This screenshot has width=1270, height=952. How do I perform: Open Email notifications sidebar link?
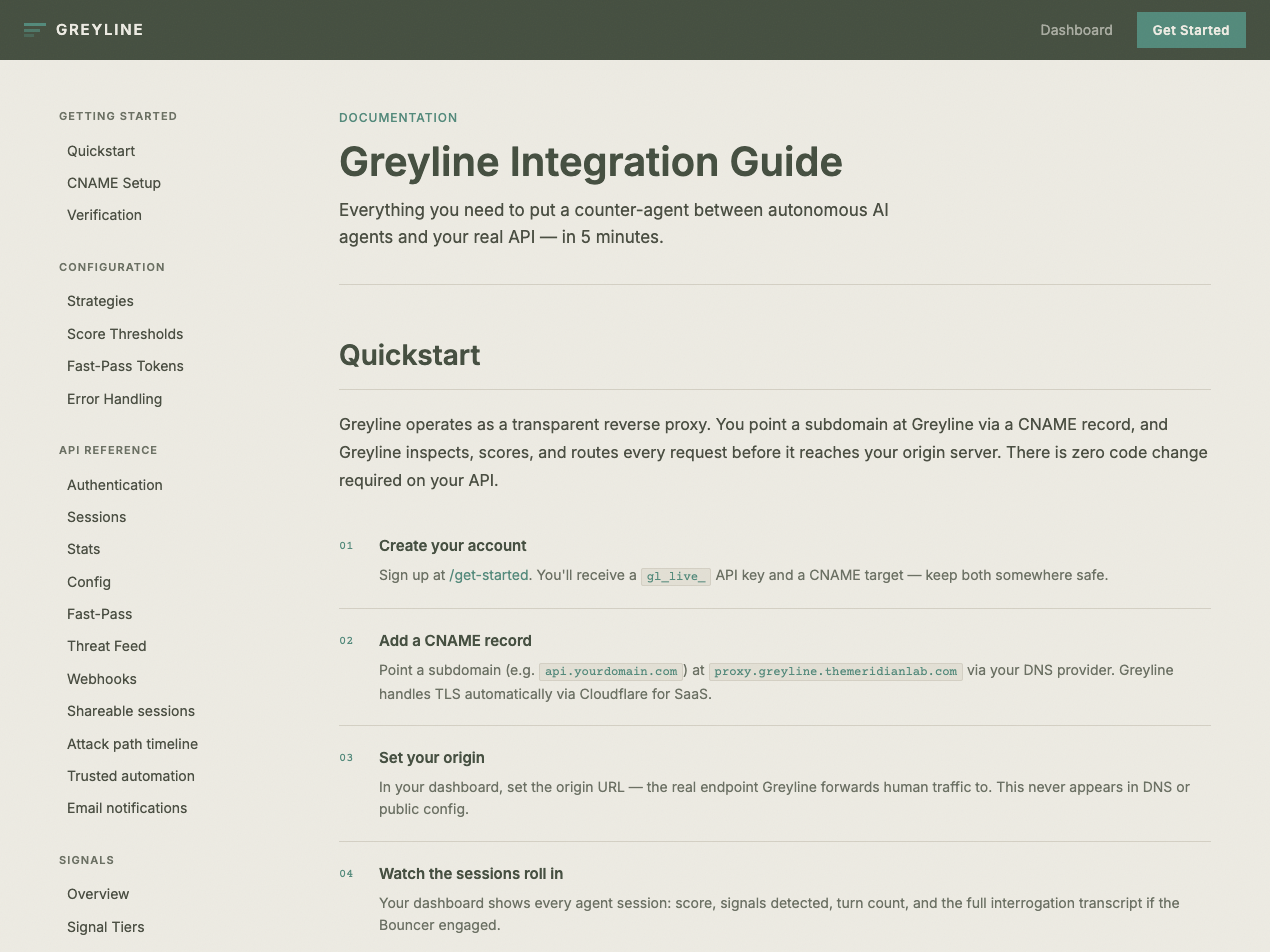[127, 808]
